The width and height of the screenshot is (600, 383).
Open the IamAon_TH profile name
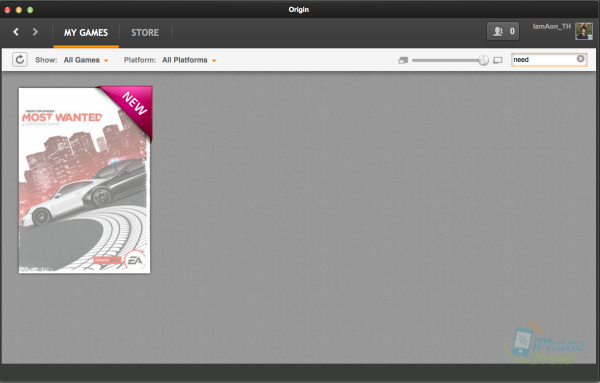pyautogui.click(x=551, y=26)
